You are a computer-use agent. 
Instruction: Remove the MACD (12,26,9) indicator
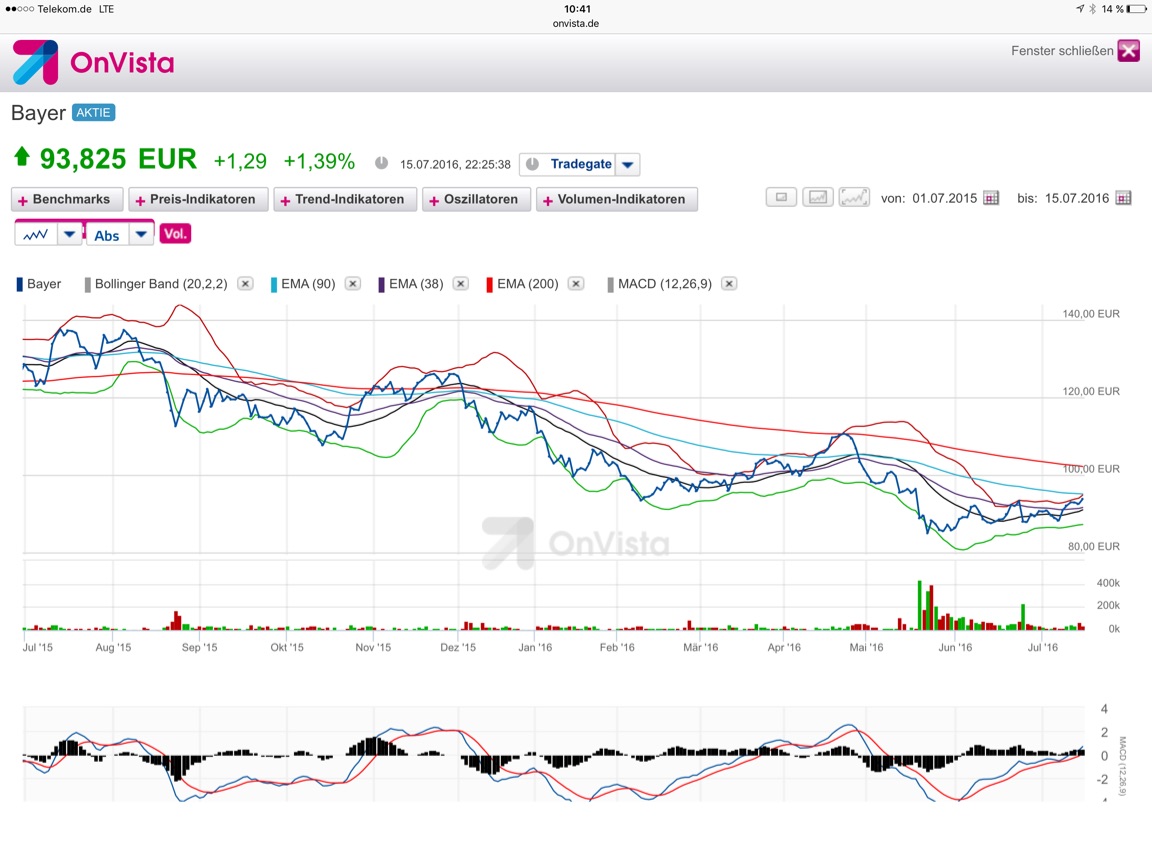[x=729, y=284]
